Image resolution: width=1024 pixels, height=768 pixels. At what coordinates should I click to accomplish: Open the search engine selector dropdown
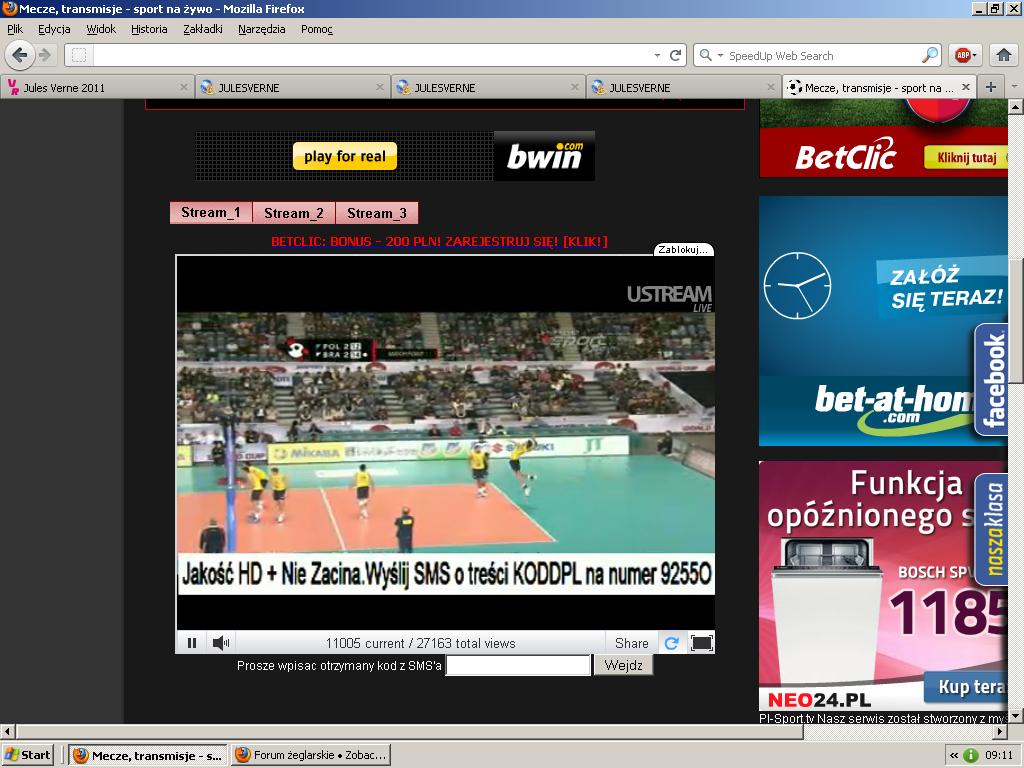[x=709, y=56]
